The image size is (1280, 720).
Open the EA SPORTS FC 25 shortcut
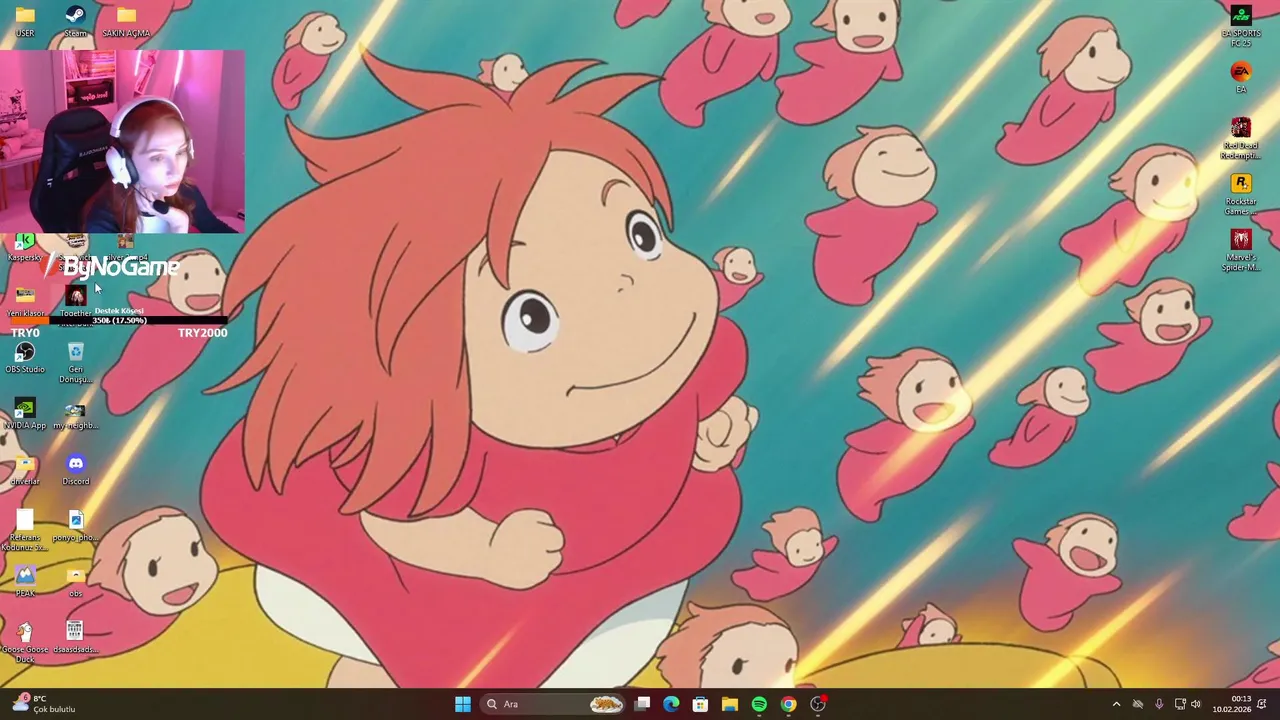[1241, 26]
